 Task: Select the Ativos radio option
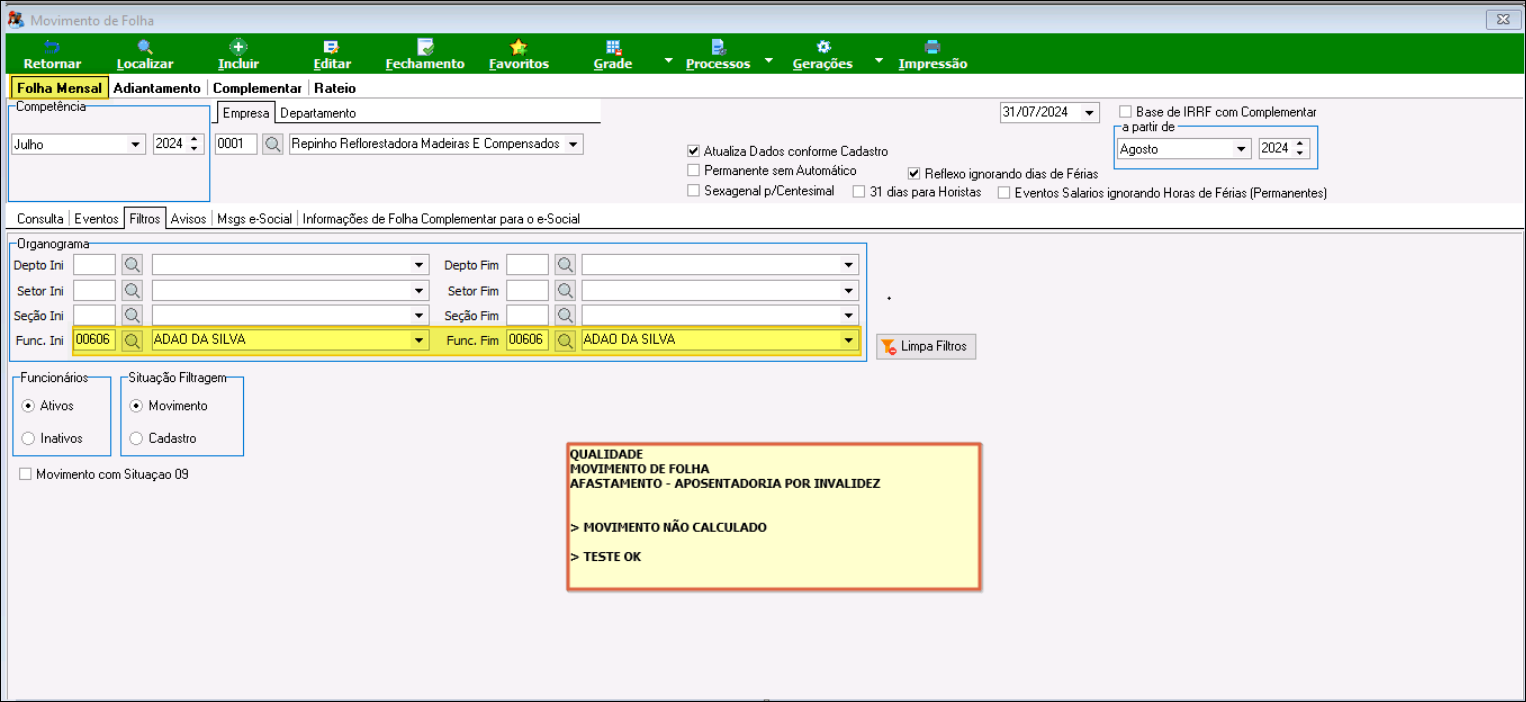(x=28, y=406)
